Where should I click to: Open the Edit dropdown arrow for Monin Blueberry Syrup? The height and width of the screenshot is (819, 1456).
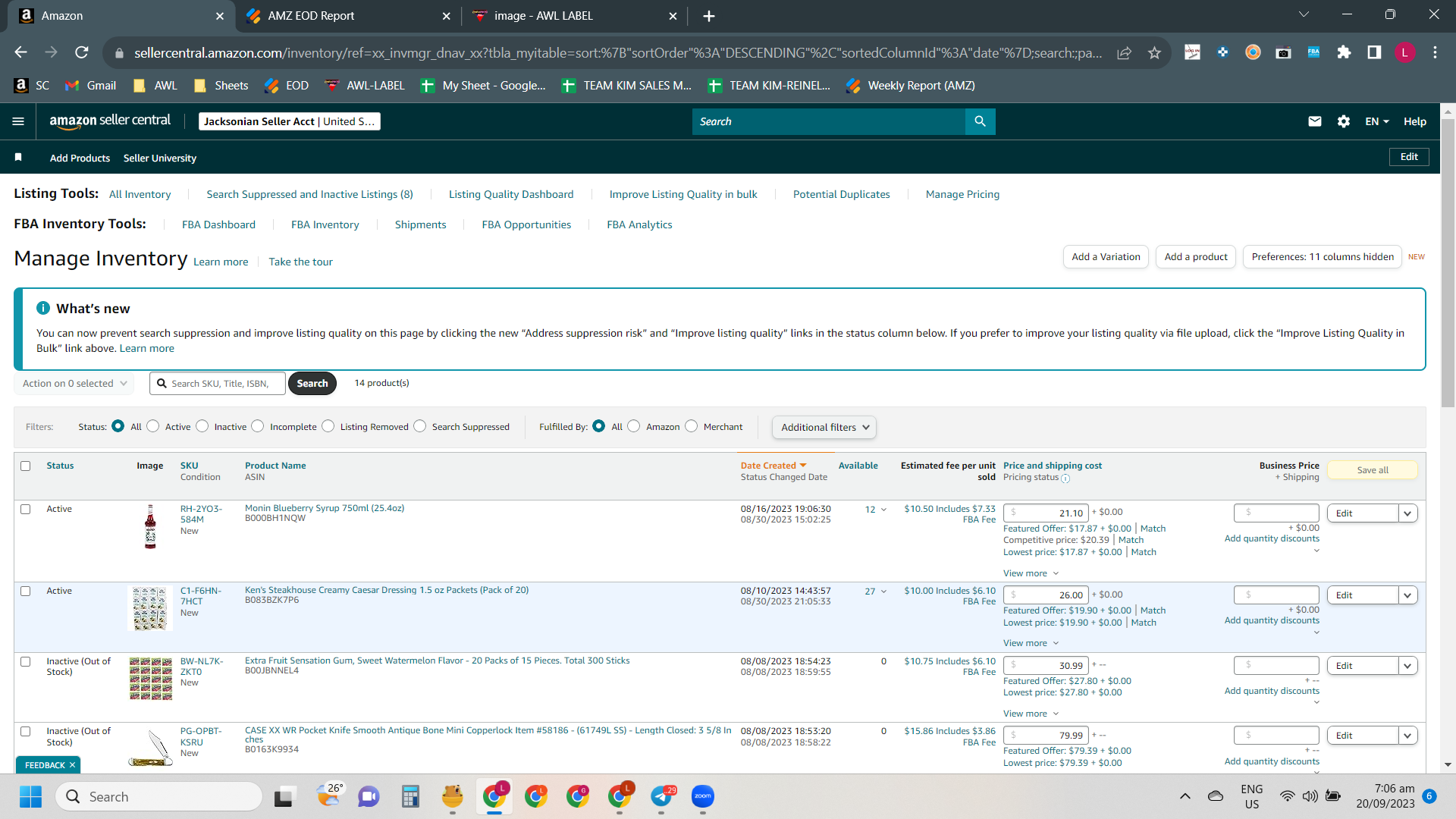(1408, 513)
